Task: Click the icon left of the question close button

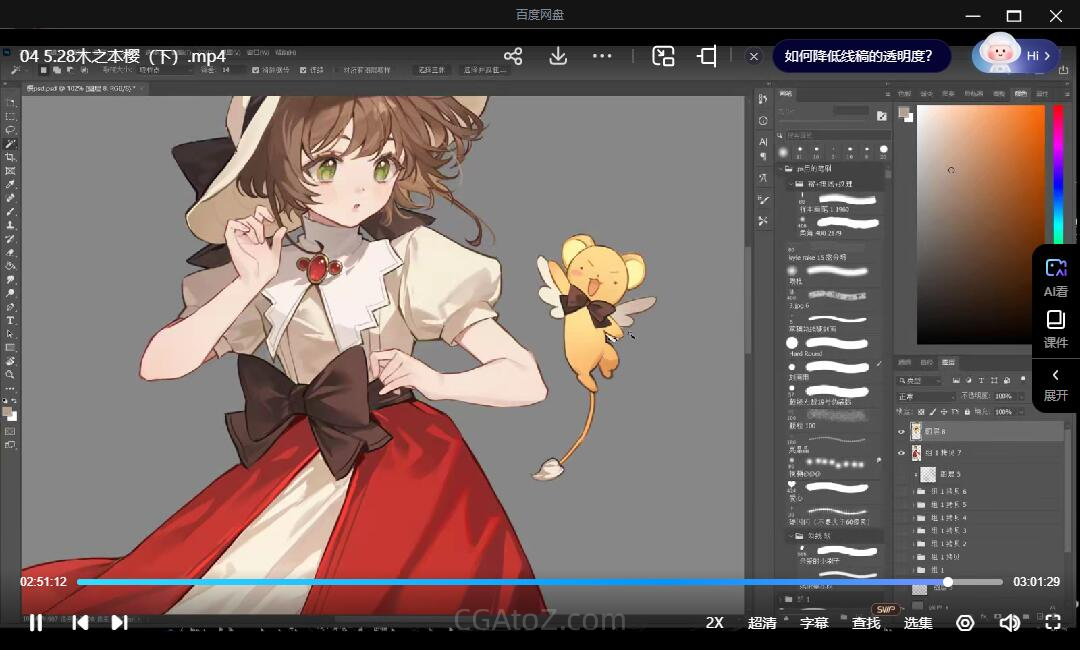Action: (x=707, y=56)
